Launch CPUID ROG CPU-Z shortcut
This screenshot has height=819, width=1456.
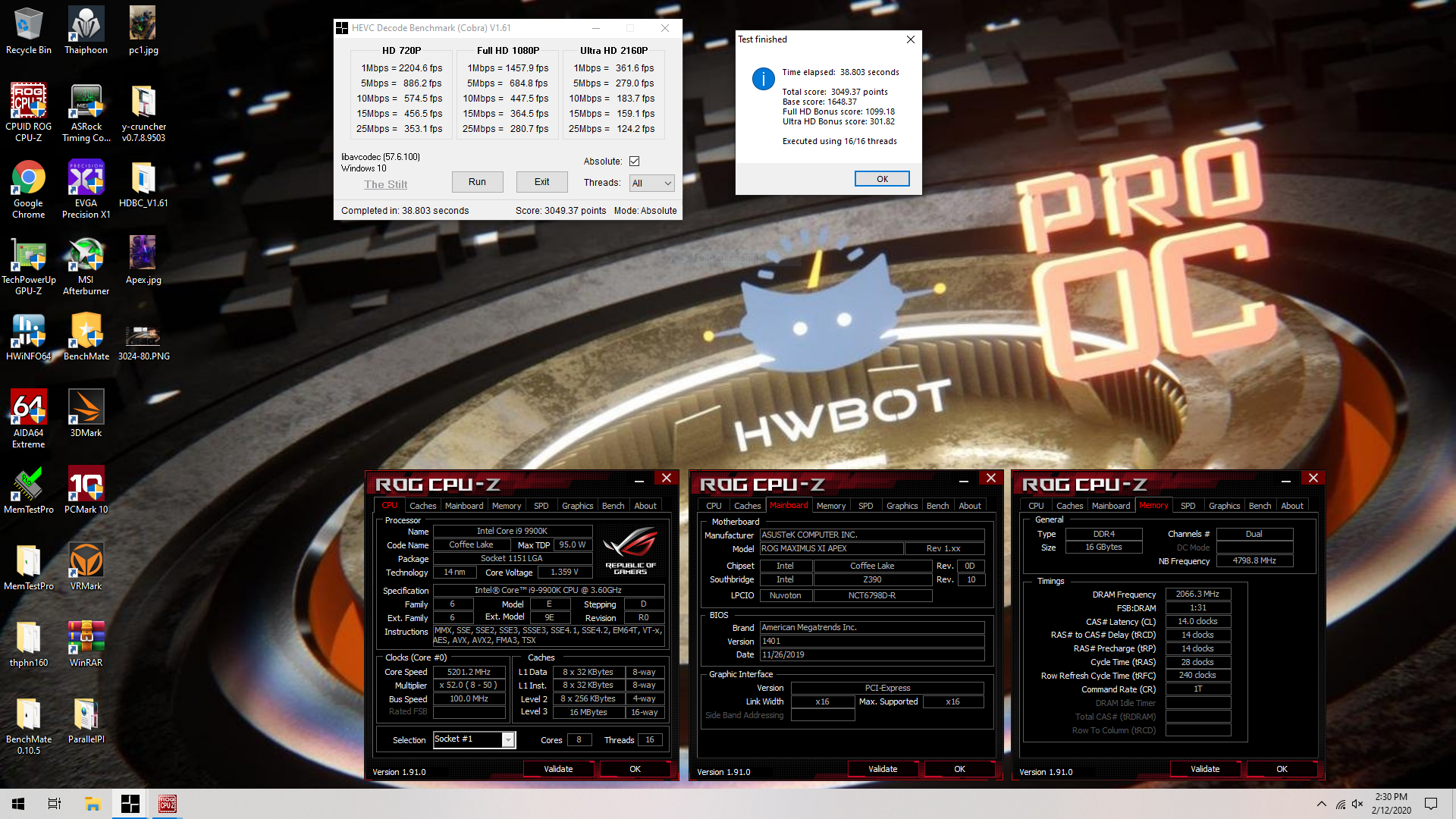(28, 112)
